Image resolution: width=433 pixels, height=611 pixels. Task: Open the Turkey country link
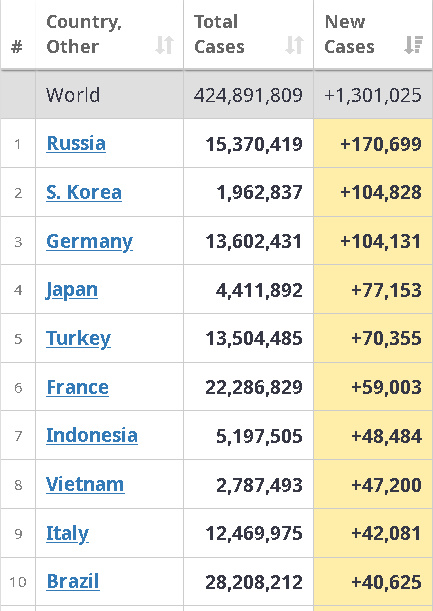(78, 339)
